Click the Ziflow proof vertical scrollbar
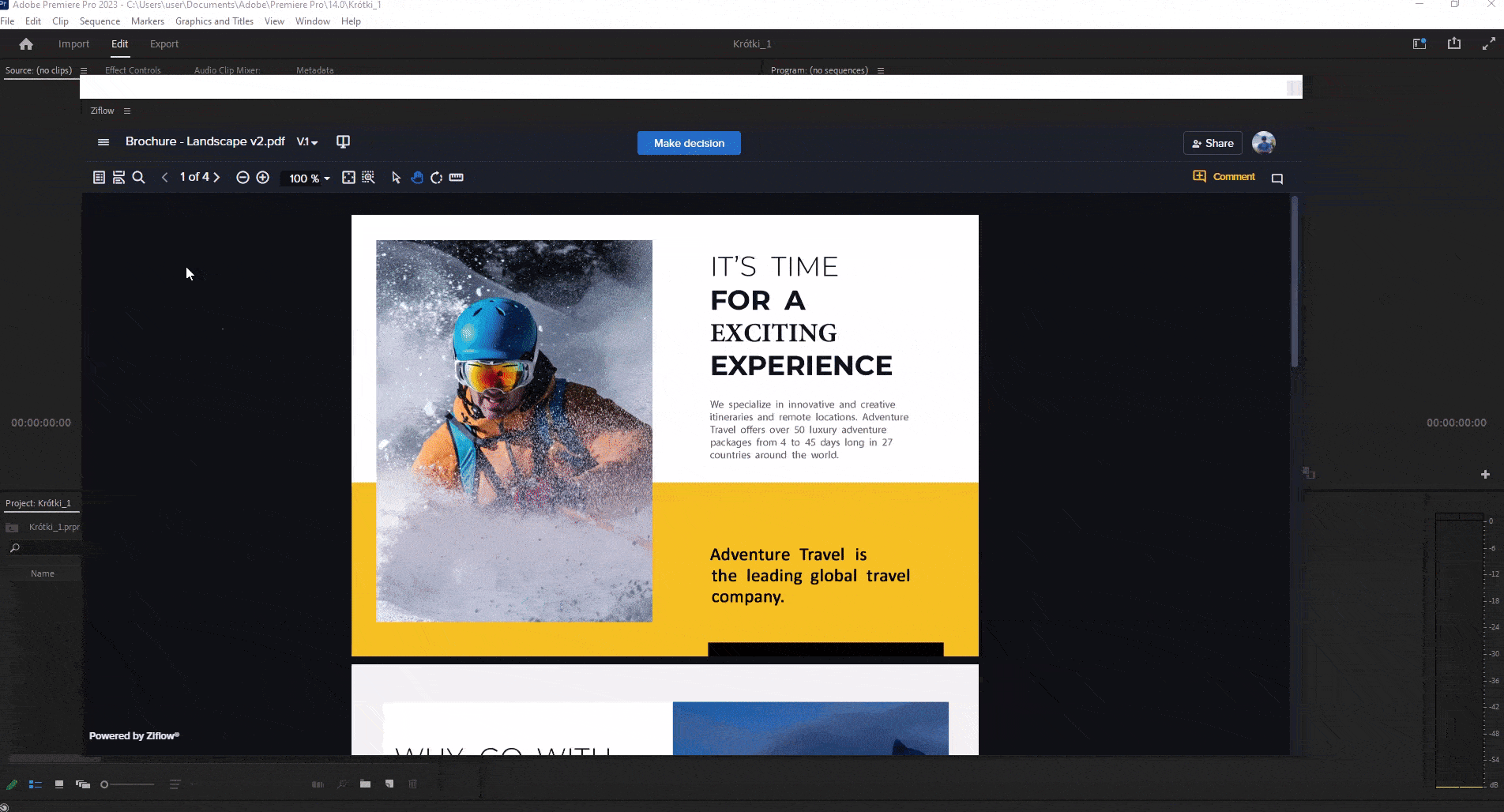Image resolution: width=1504 pixels, height=812 pixels. (x=1295, y=281)
